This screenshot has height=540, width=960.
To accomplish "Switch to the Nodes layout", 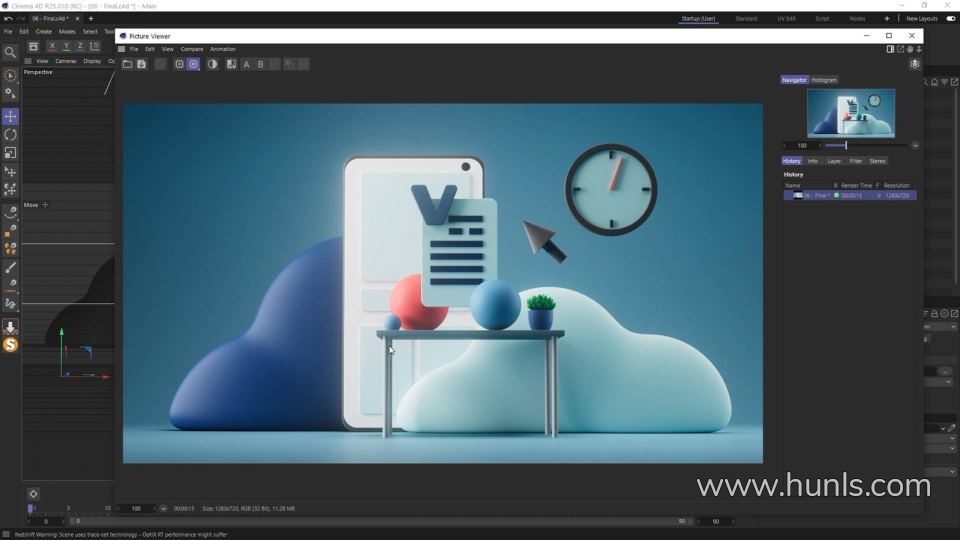I will (x=857, y=19).
